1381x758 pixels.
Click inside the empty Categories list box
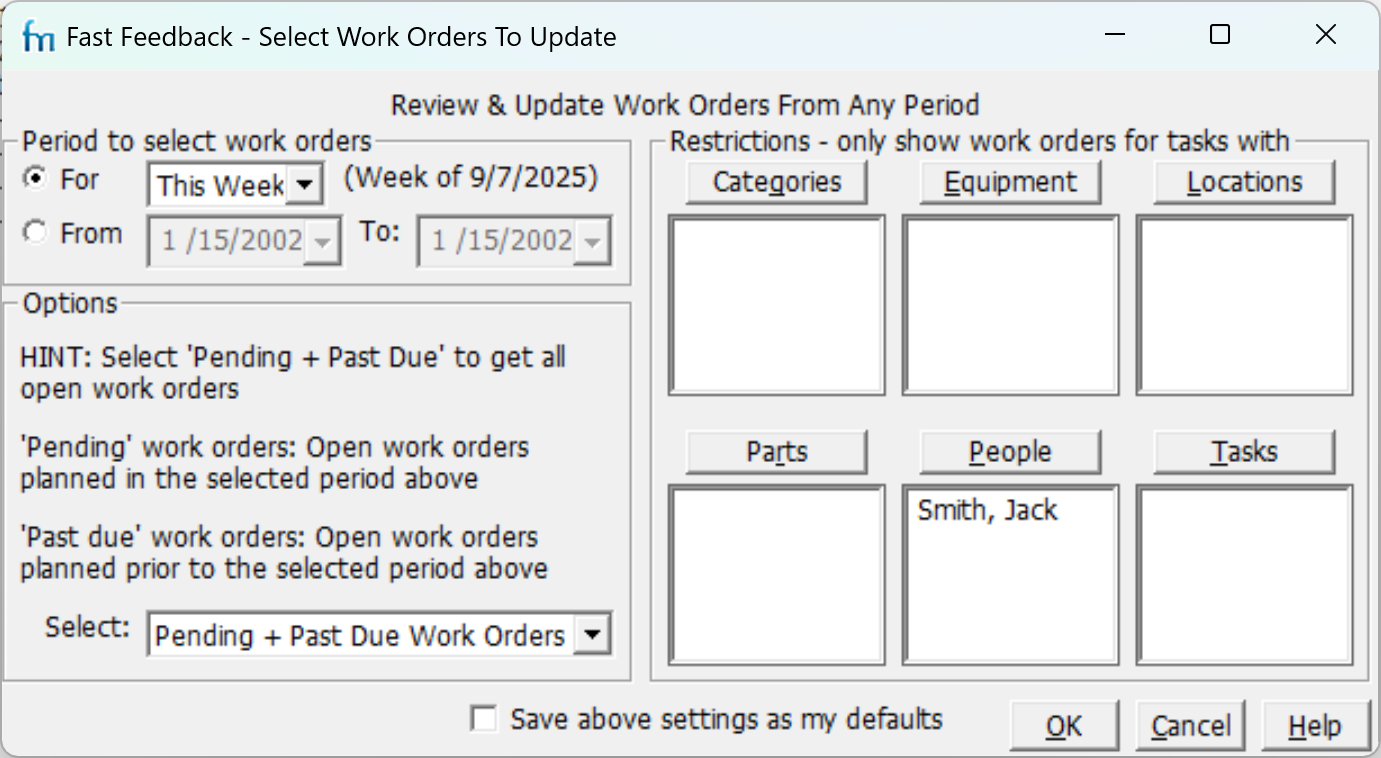click(777, 305)
